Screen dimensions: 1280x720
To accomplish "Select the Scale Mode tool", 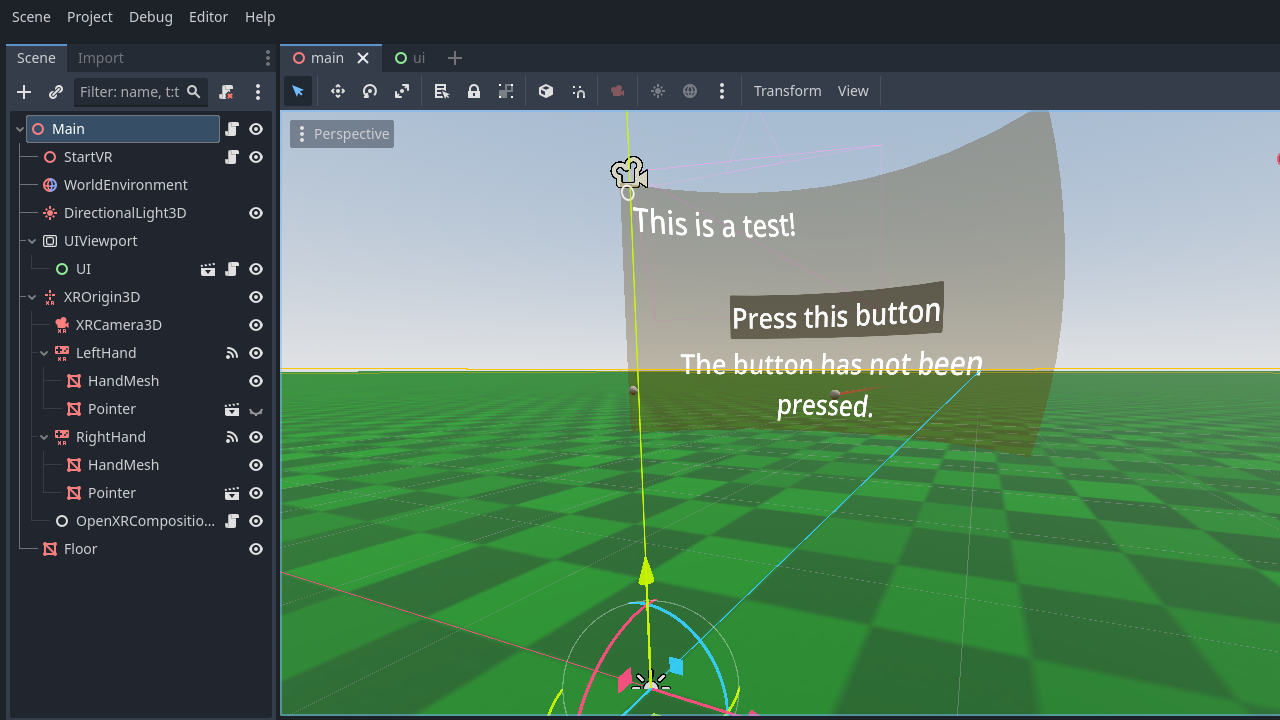I will point(402,91).
